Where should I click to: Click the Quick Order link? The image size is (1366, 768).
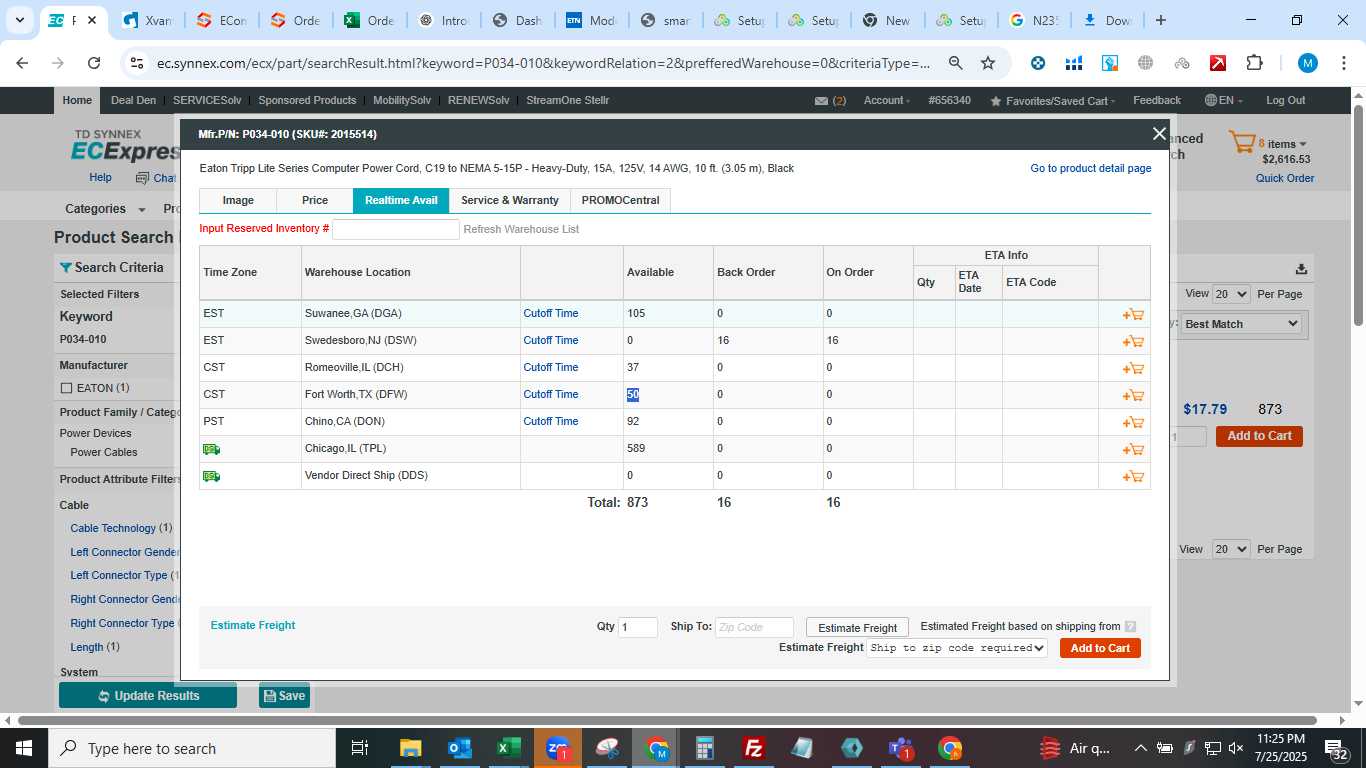coord(1285,179)
